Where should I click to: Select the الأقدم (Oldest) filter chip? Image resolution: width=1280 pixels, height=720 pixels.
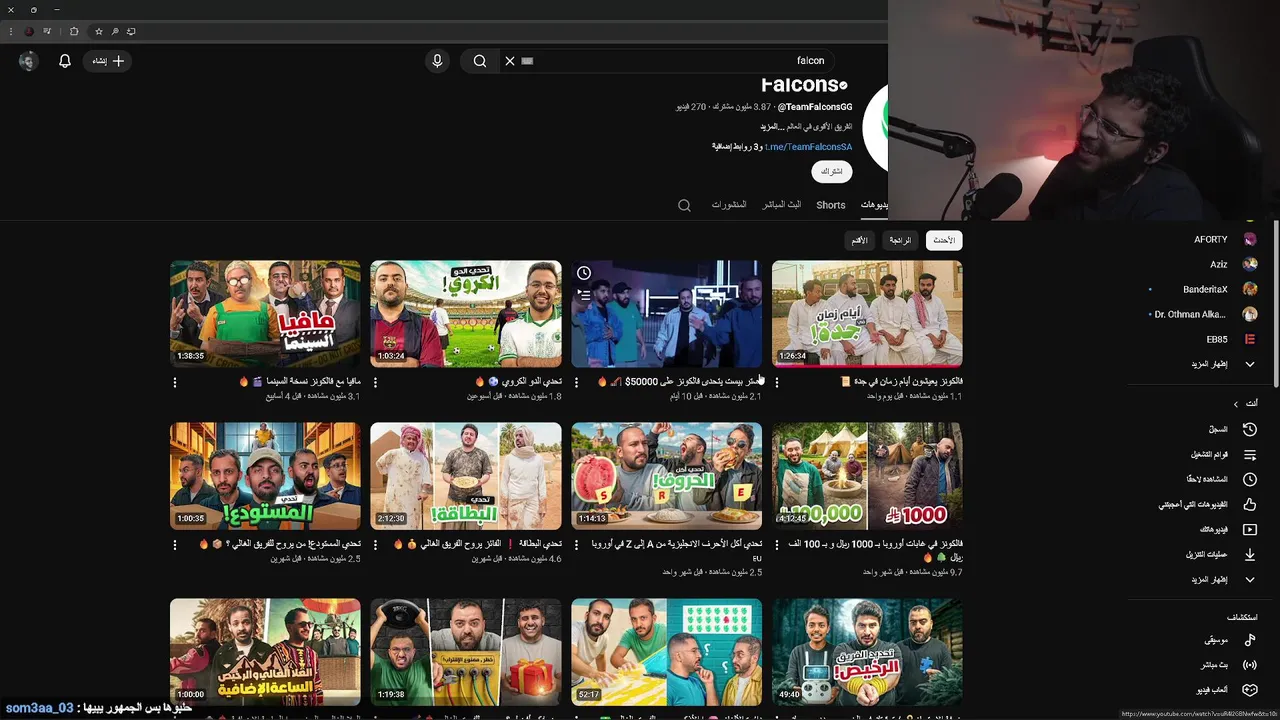pos(859,240)
